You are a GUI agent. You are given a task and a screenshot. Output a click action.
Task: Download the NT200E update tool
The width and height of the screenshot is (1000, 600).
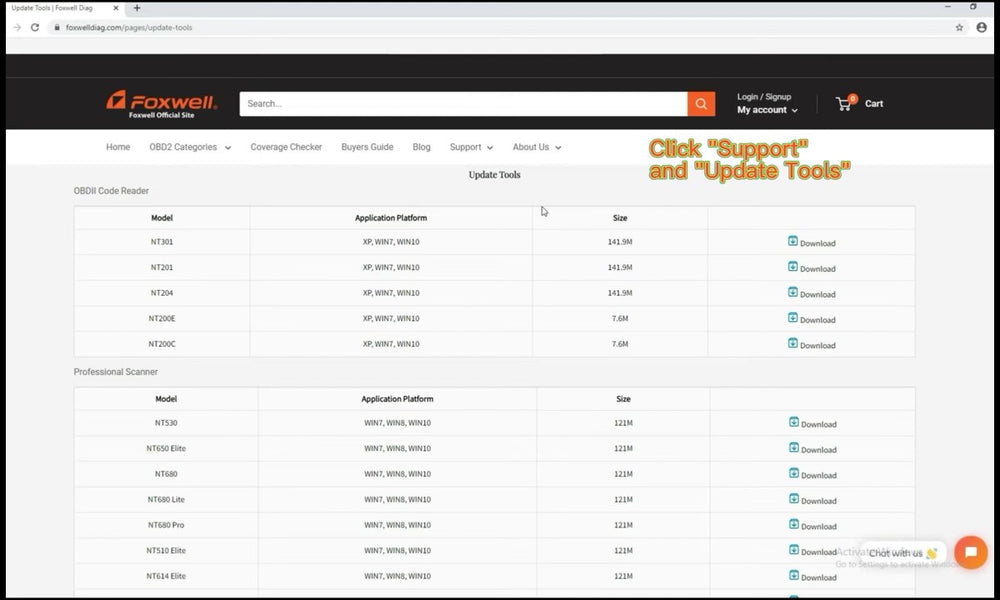(811, 319)
